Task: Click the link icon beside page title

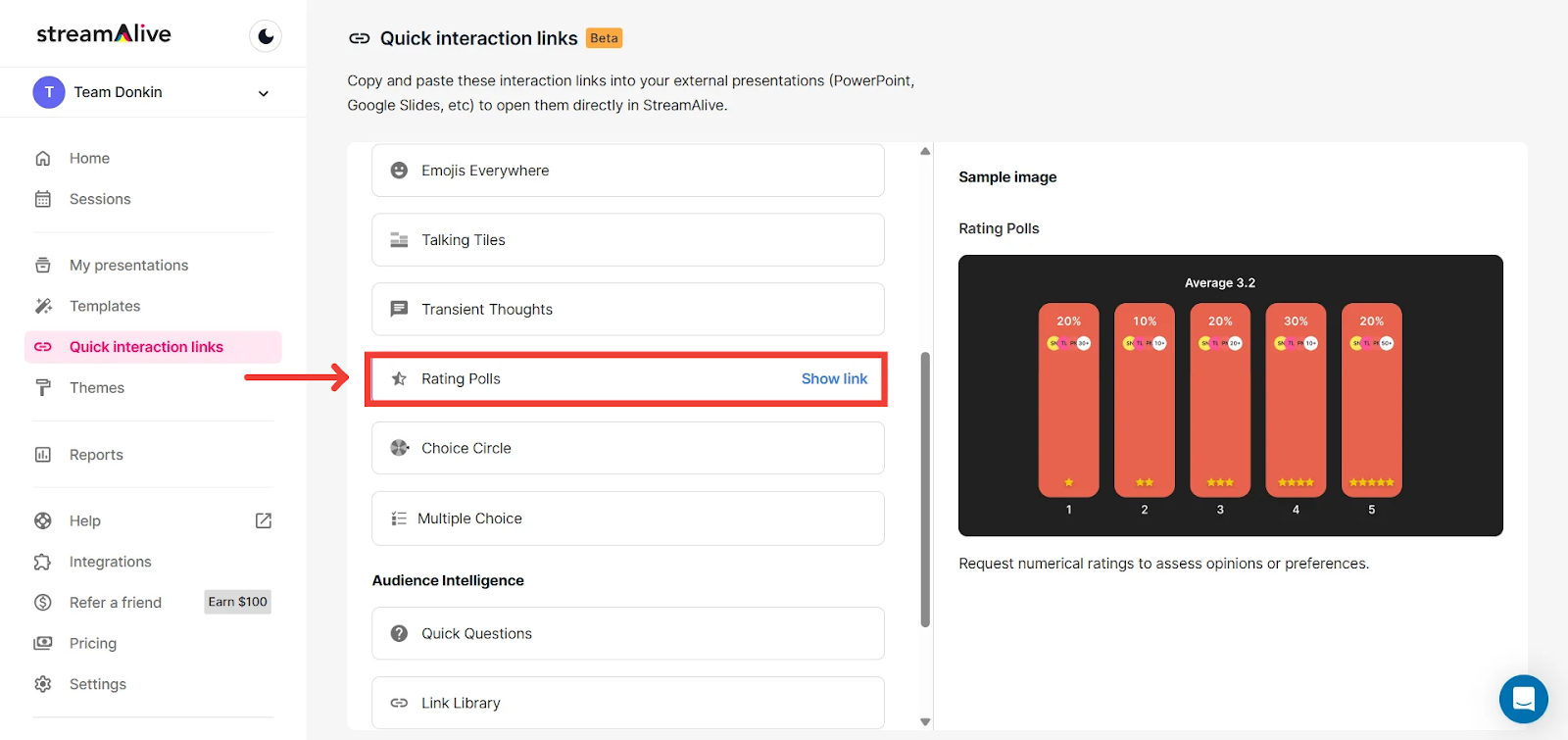Action: pos(360,38)
